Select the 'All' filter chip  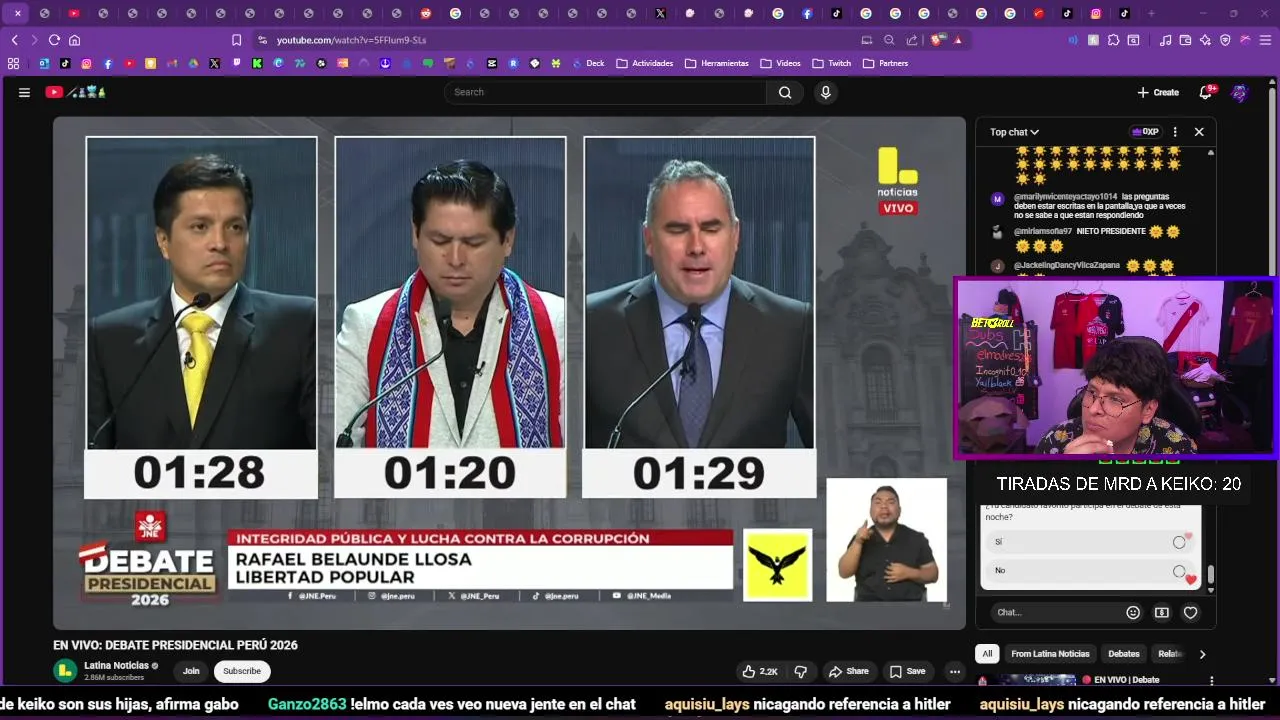(x=987, y=654)
